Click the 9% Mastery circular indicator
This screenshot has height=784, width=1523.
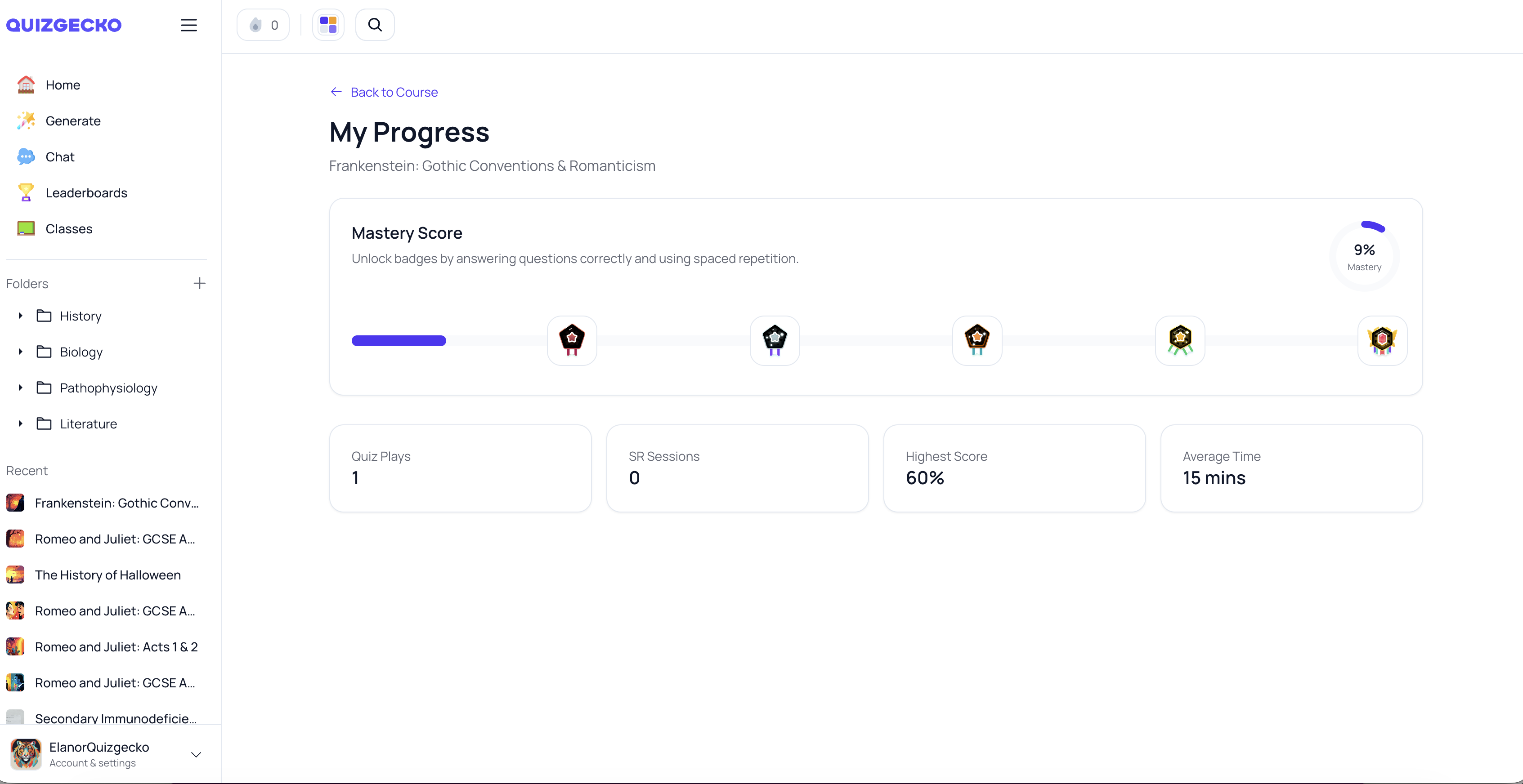(x=1365, y=256)
